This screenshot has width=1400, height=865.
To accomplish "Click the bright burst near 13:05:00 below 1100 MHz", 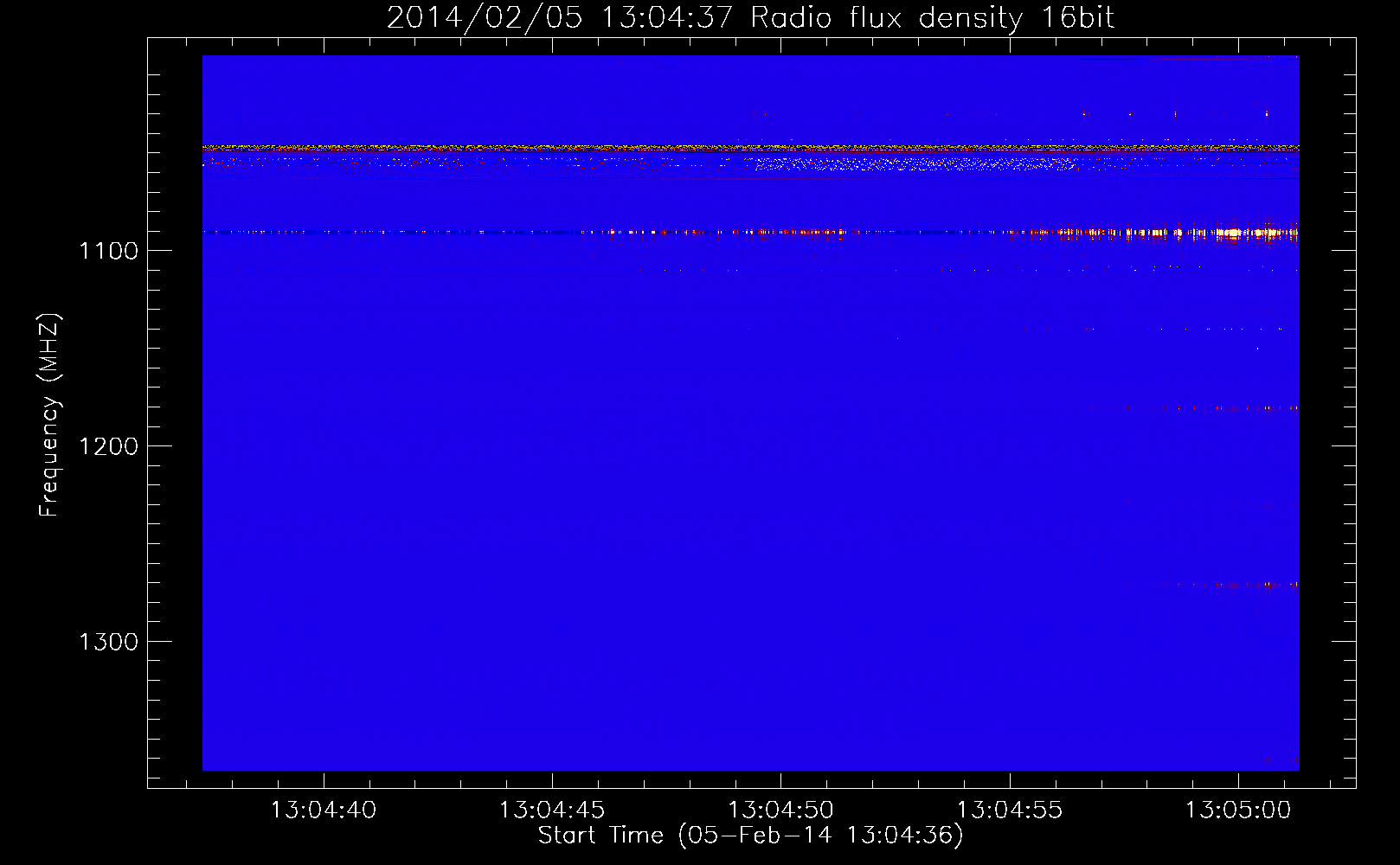I will [1232, 233].
